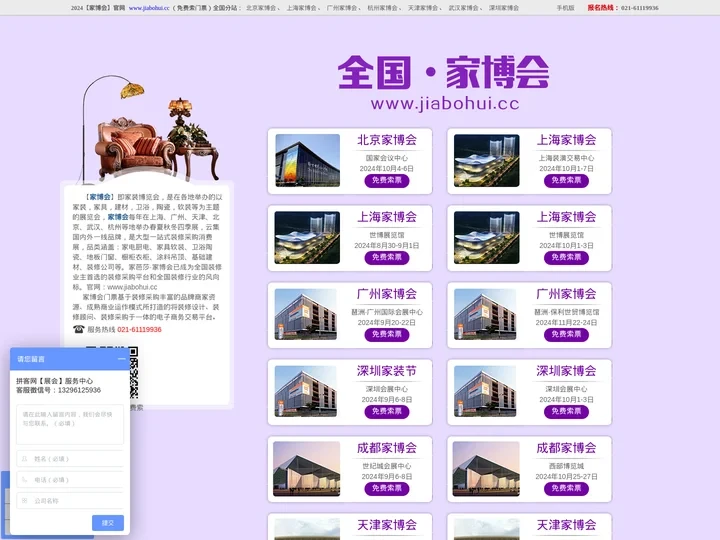Switch to 手机版 mobile site
Viewport: 720px width, 540px height.
(565, 7)
